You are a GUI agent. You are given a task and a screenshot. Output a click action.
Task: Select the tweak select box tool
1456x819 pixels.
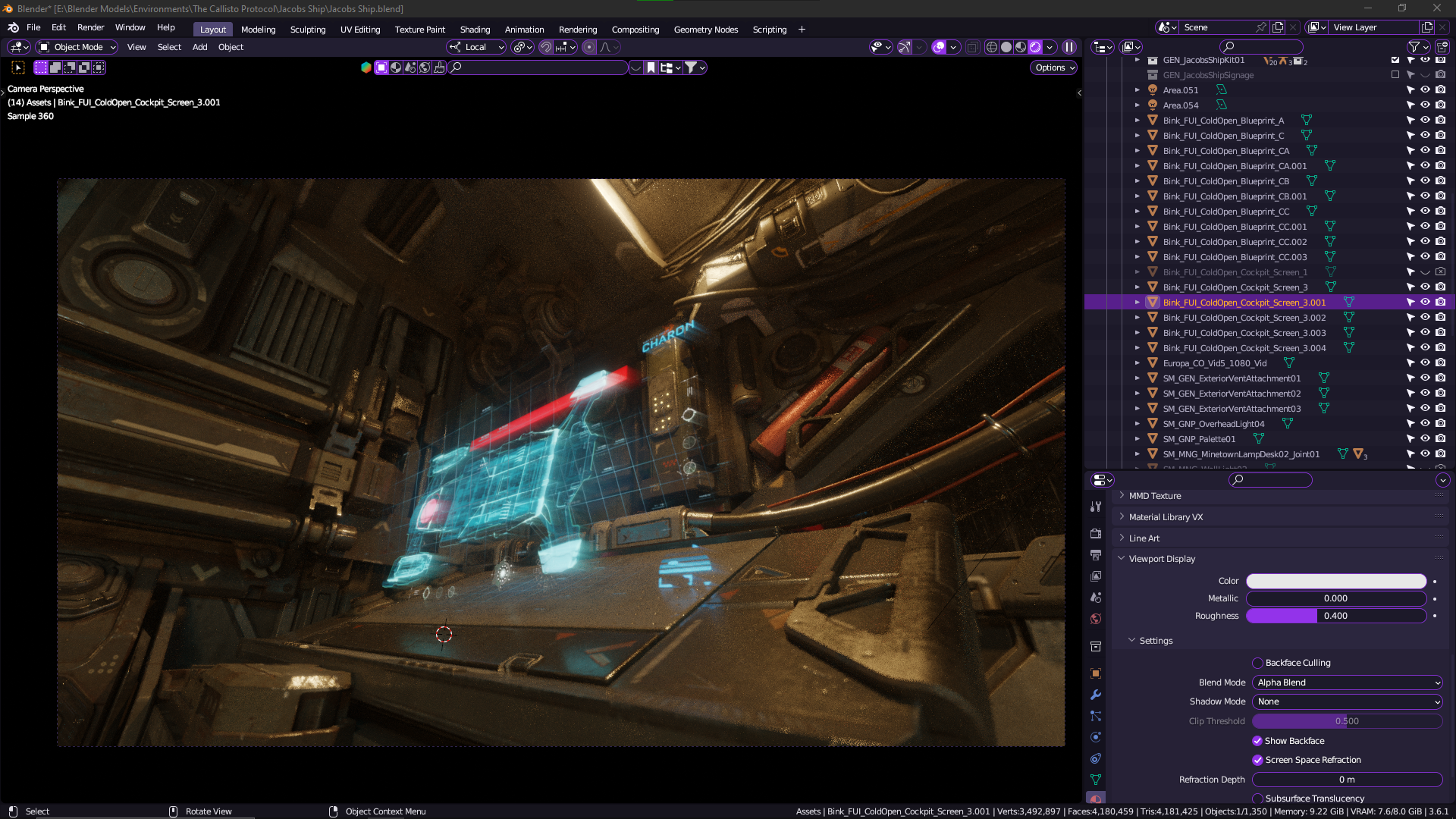tap(19, 67)
